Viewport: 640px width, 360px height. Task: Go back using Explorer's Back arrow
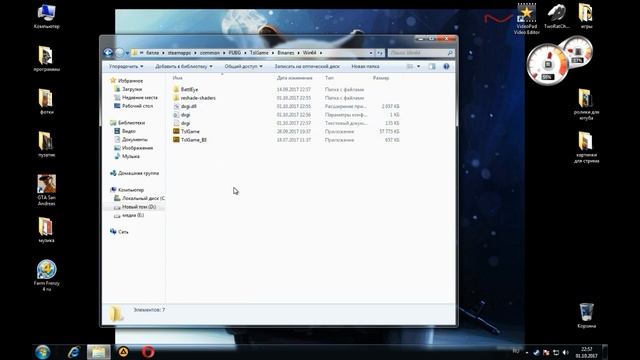(108, 53)
